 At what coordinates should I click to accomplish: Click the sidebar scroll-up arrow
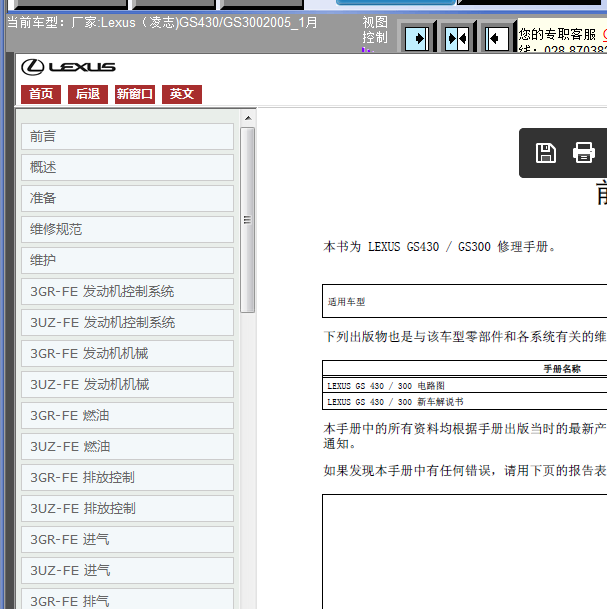tap(248, 118)
